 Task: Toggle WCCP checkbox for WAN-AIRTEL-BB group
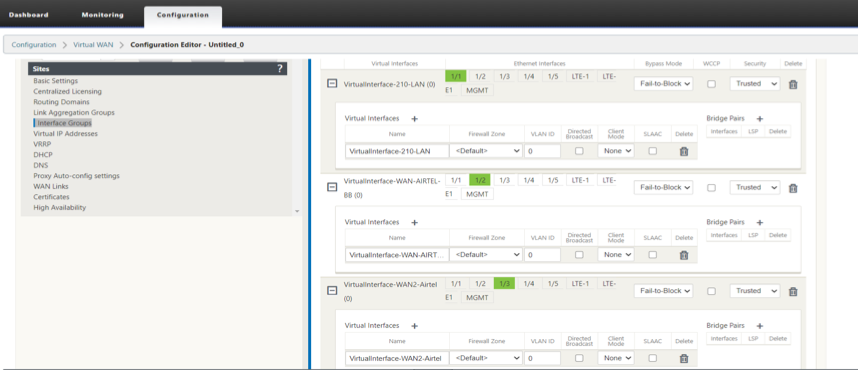[712, 188]
